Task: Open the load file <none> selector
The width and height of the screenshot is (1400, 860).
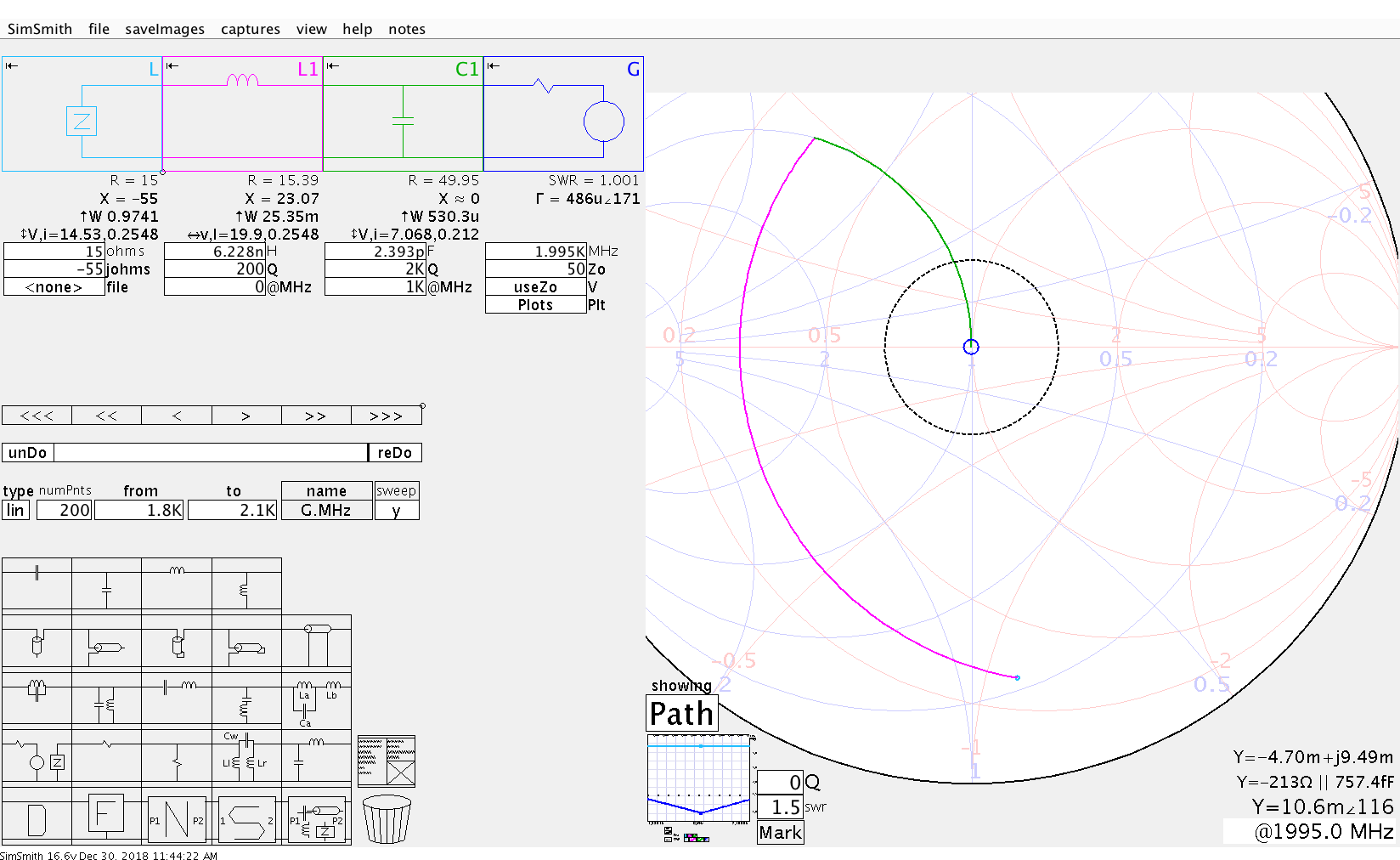Action: click(54, 287)
